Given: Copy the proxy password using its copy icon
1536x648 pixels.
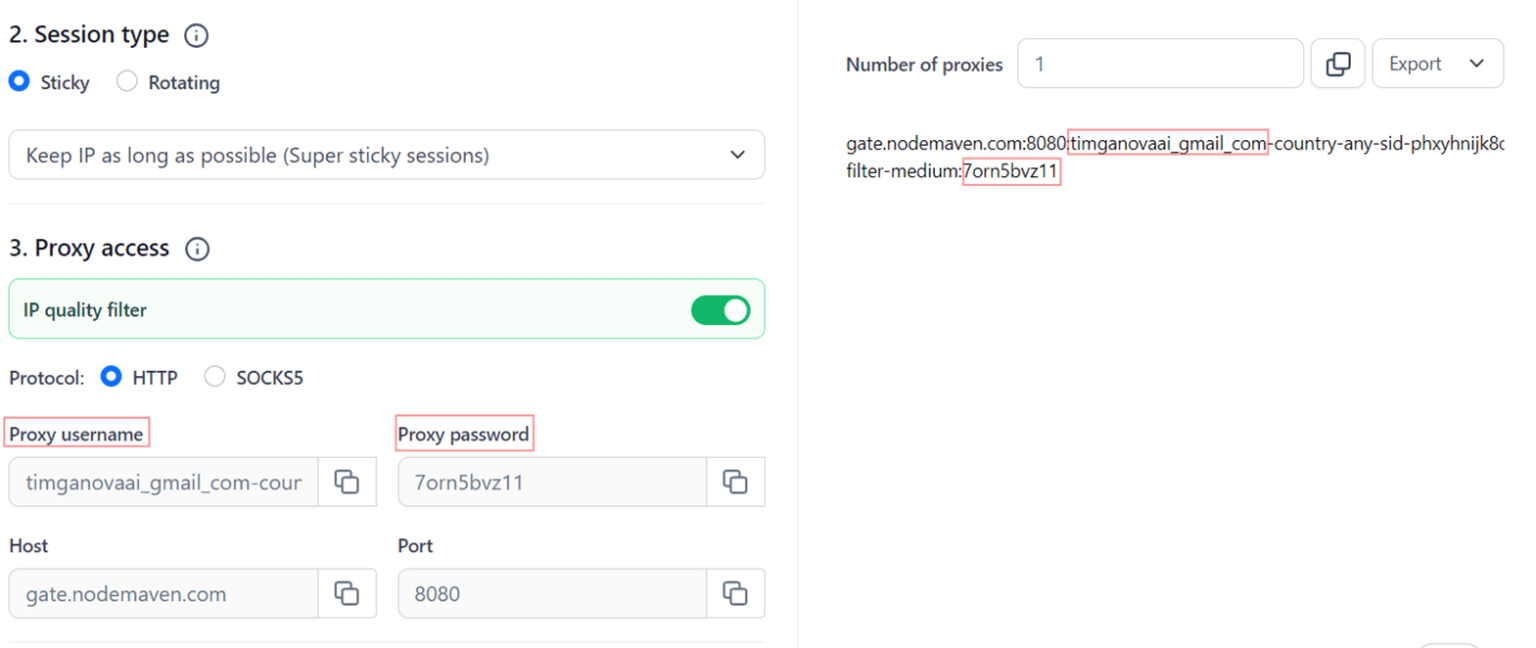Looking at the screenshot, I should pyautogui.click(x=735, y=482).
